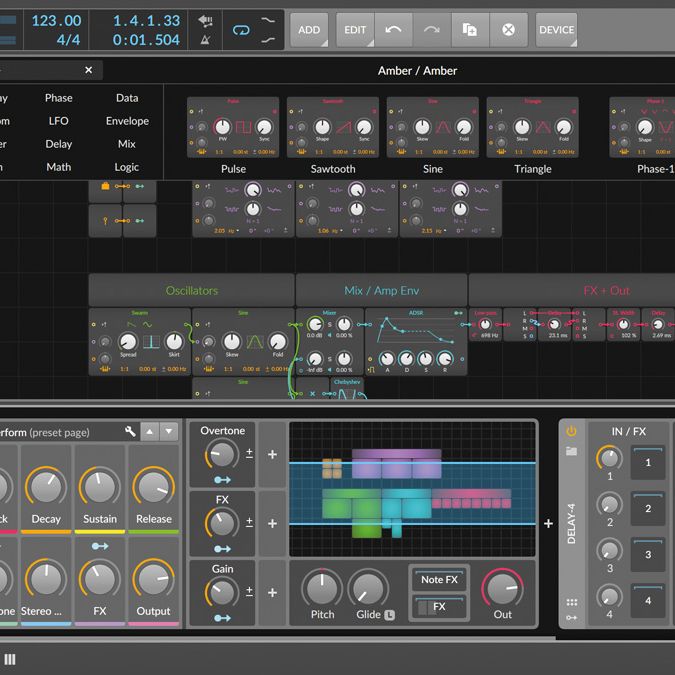Click the Spread knob in Swarm module
Image resolution: width=675 pixels, height=675 pixels.
coord(128,342)
